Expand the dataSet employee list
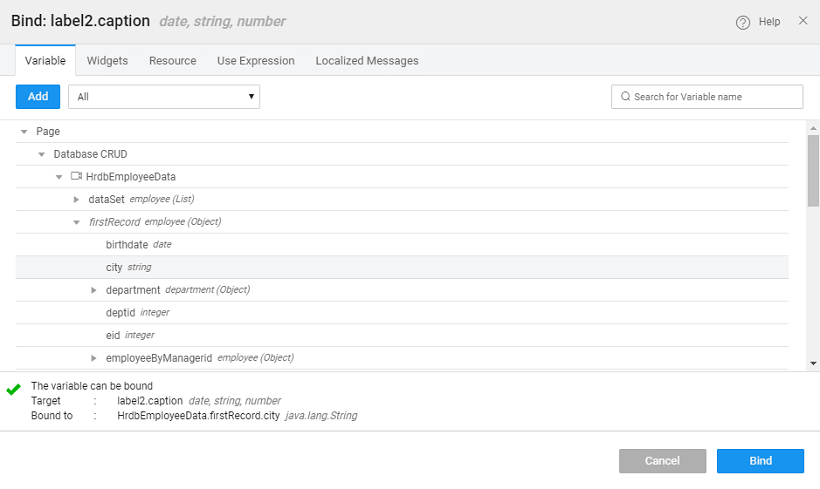This screenshot has height=489, width=820. 76,200
